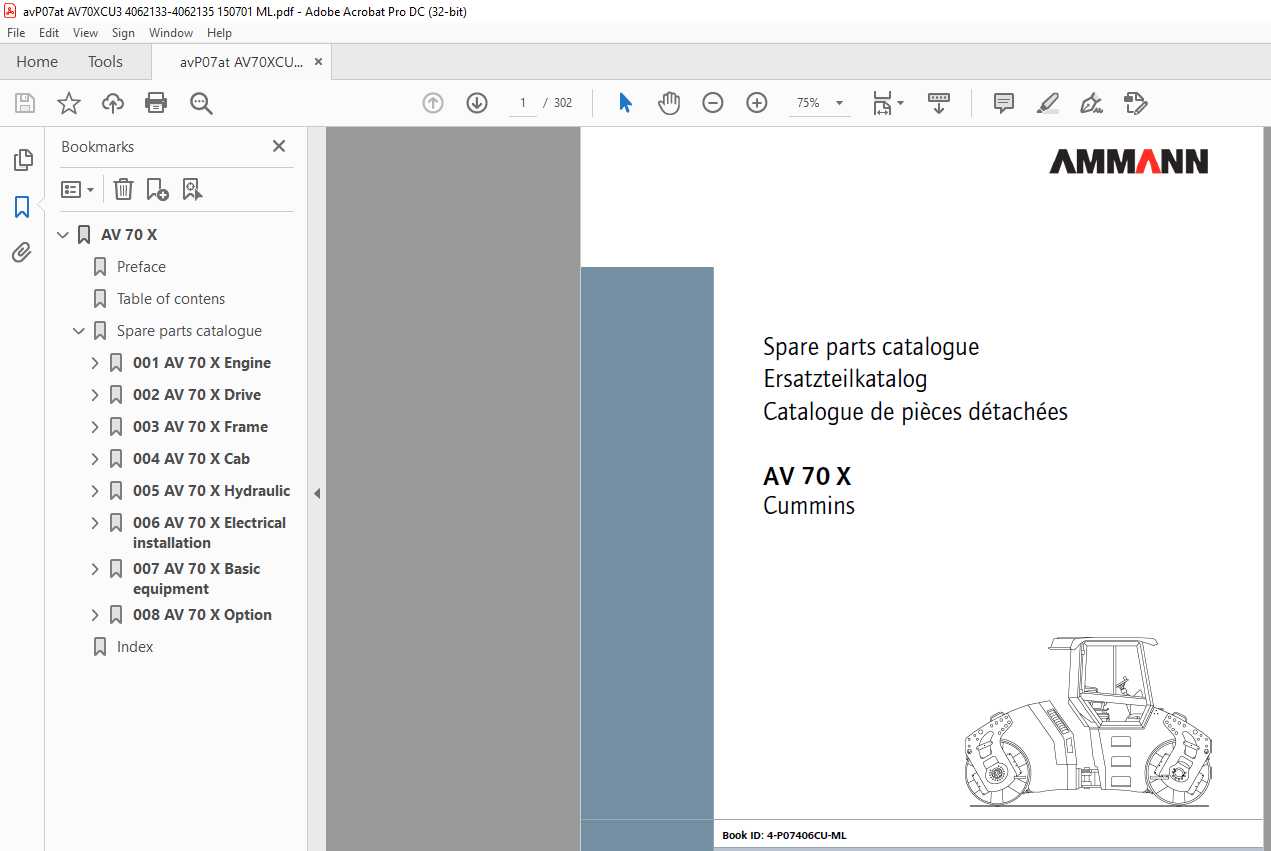Expand 007 AV 70 X Basic equipment

[95, 569]
